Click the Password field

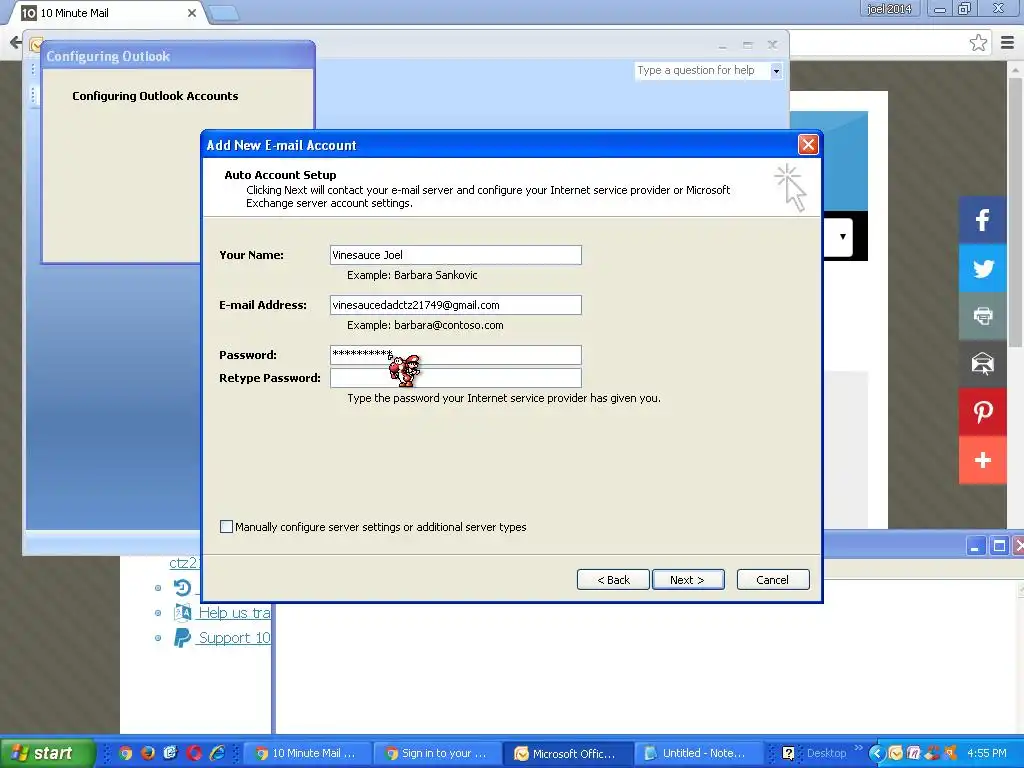[456, 355]
